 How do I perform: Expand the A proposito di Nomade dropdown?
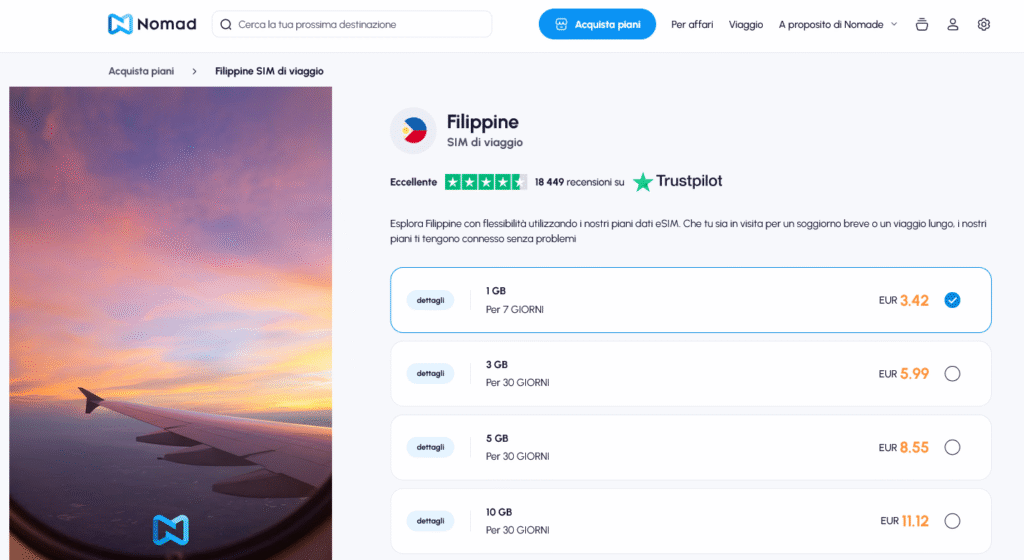point(838,24)
